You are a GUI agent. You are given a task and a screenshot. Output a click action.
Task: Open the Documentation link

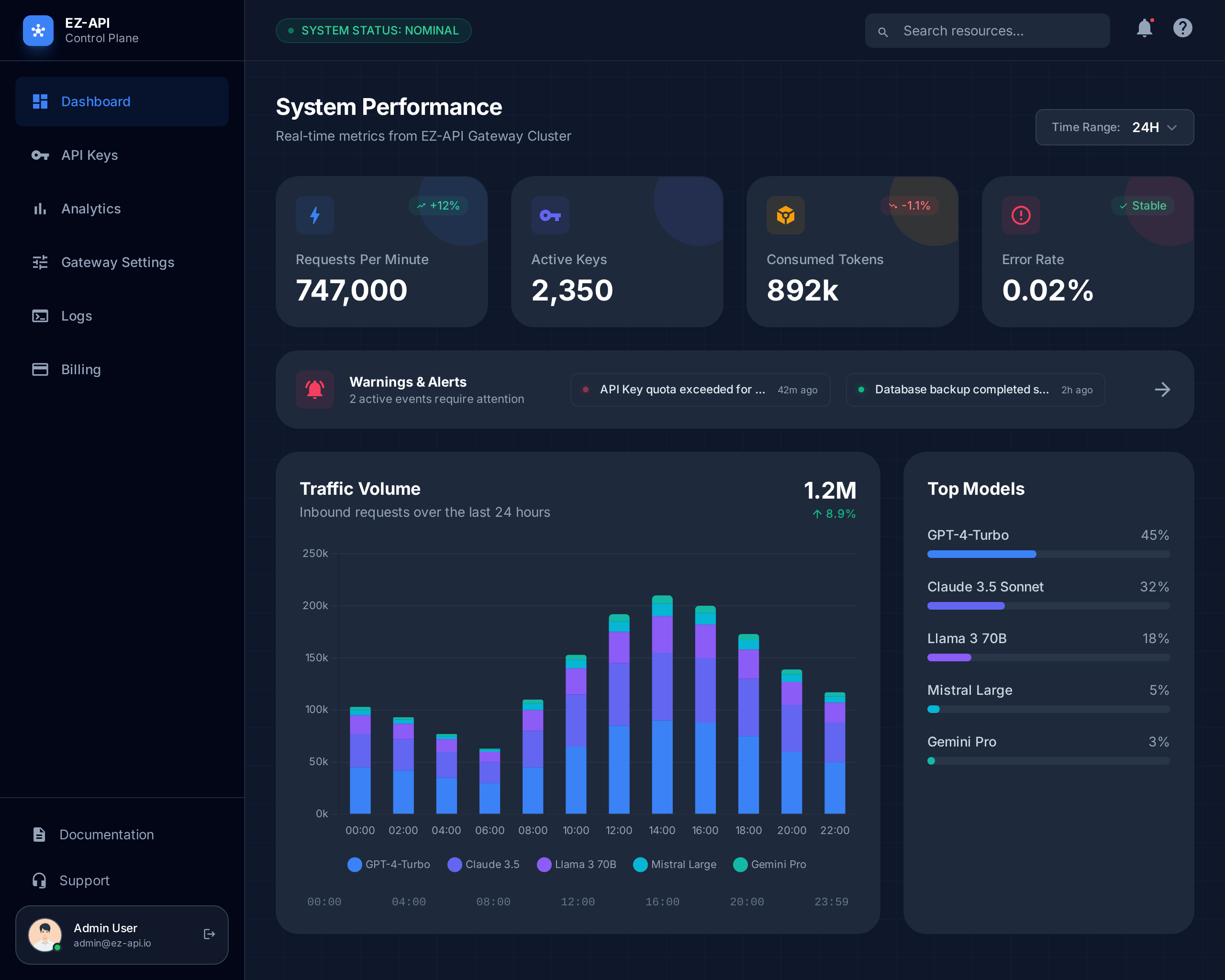[x=106, y=835]
